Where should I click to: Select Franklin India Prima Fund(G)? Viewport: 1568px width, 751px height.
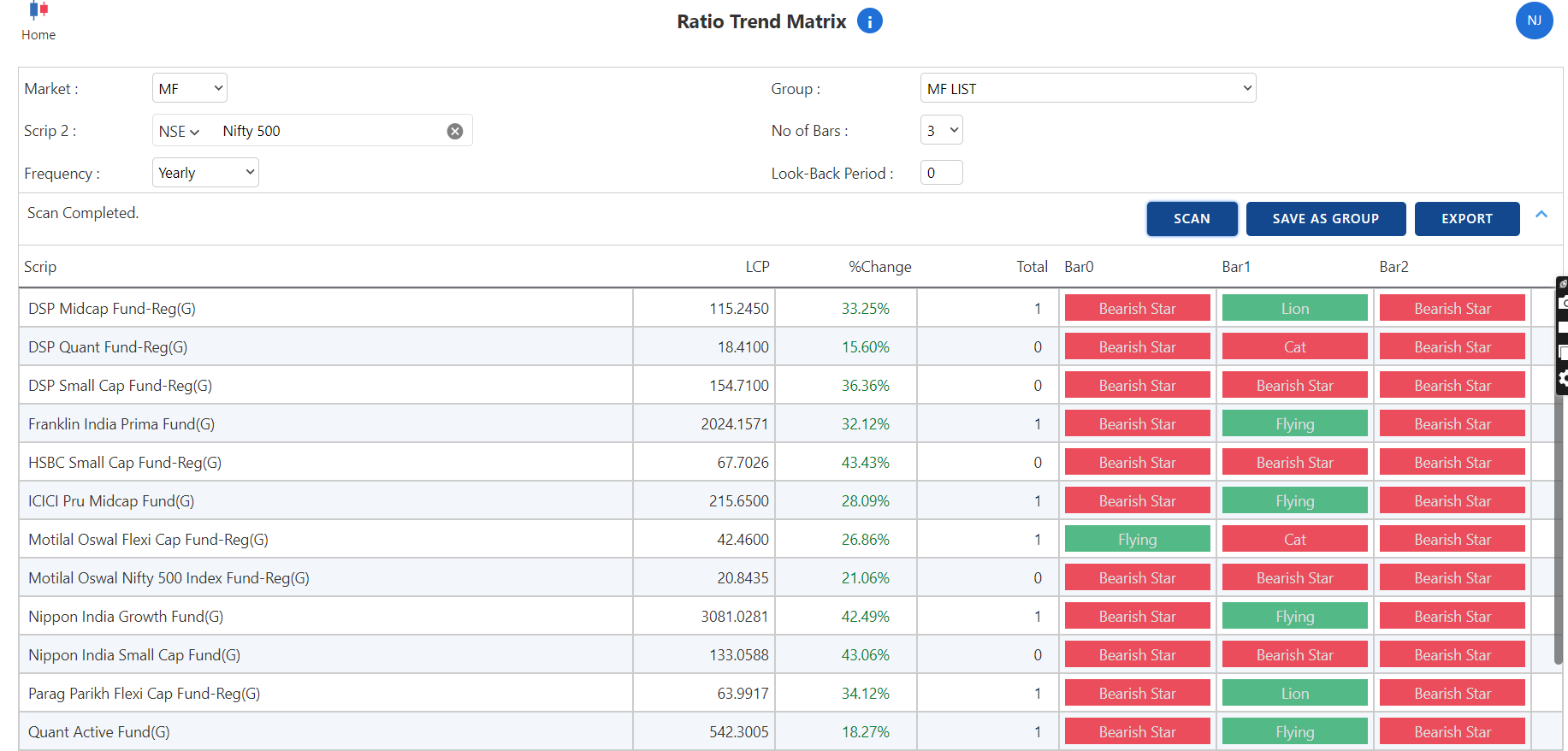(x=121, y=424)
